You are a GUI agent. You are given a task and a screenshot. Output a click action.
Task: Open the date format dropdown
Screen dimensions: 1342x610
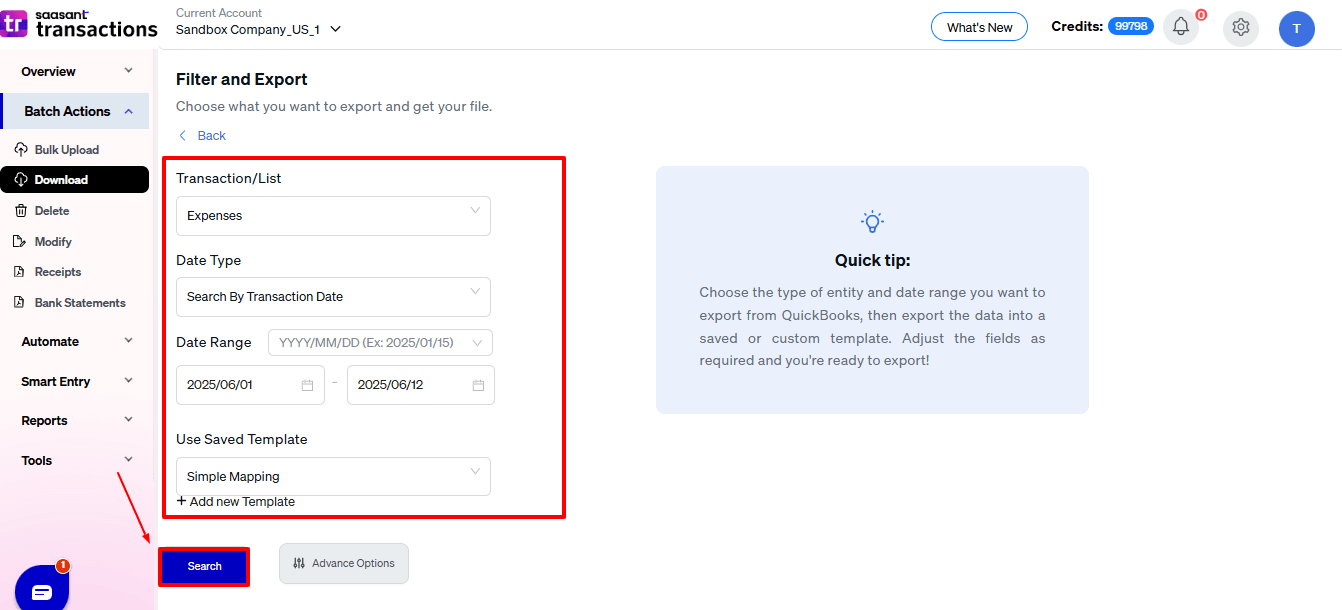pos(380,343)
